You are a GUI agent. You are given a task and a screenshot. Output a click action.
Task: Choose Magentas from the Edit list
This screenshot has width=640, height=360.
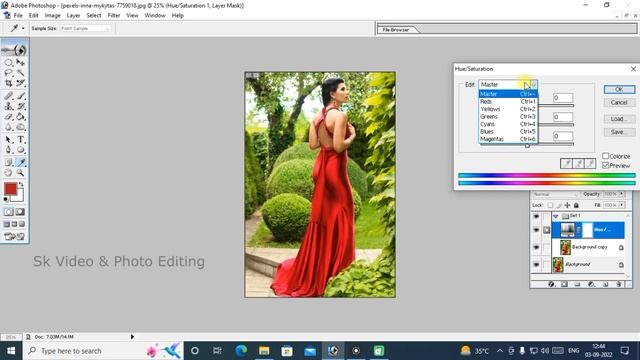click(508, 139)
